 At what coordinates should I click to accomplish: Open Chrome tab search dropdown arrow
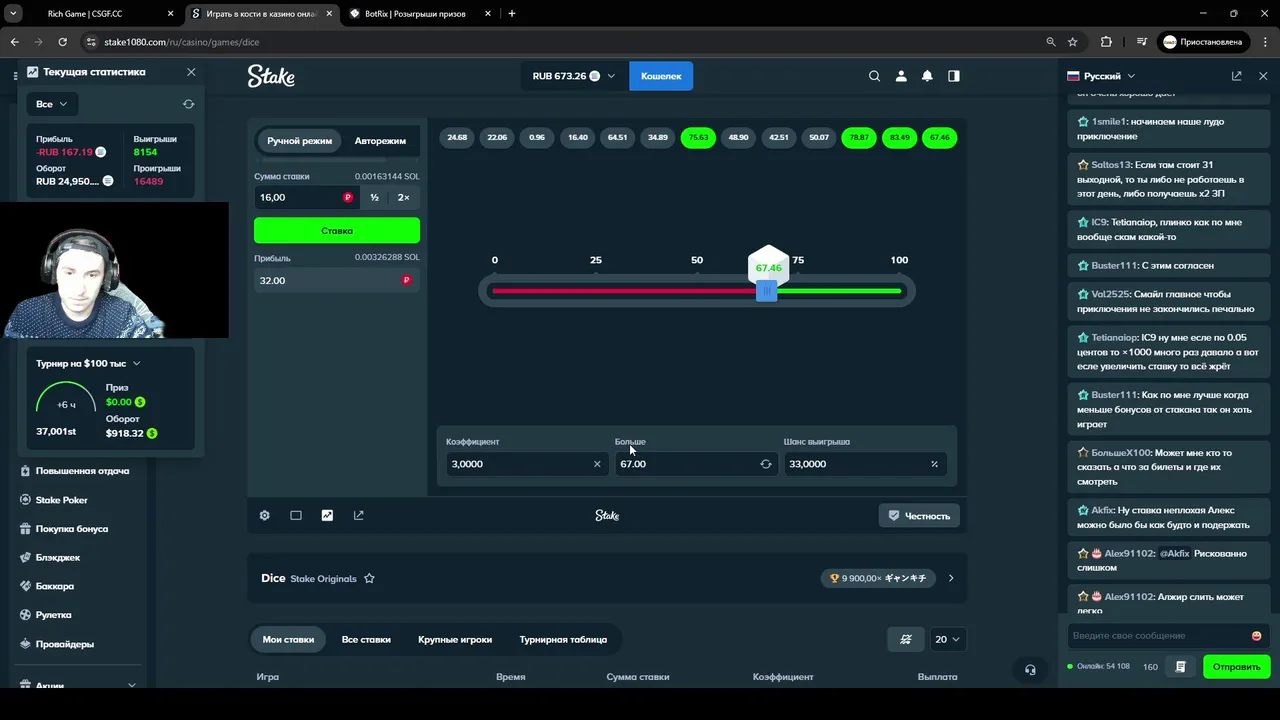pyautogui.click(x=14, y=14)
